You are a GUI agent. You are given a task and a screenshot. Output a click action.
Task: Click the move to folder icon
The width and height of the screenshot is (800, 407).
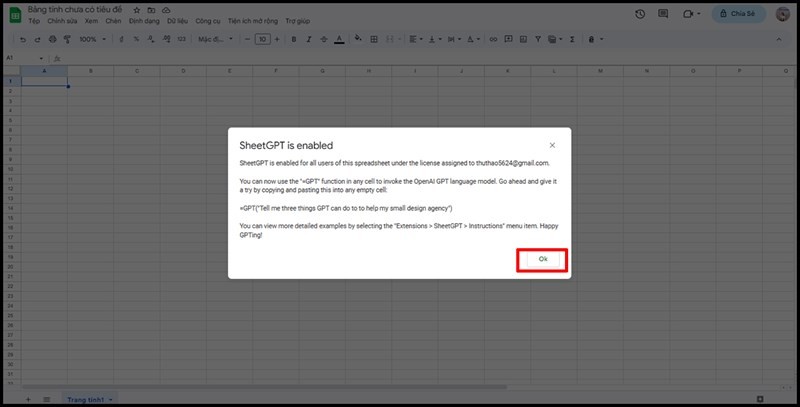pyautogui.click(x=152, y=10)
